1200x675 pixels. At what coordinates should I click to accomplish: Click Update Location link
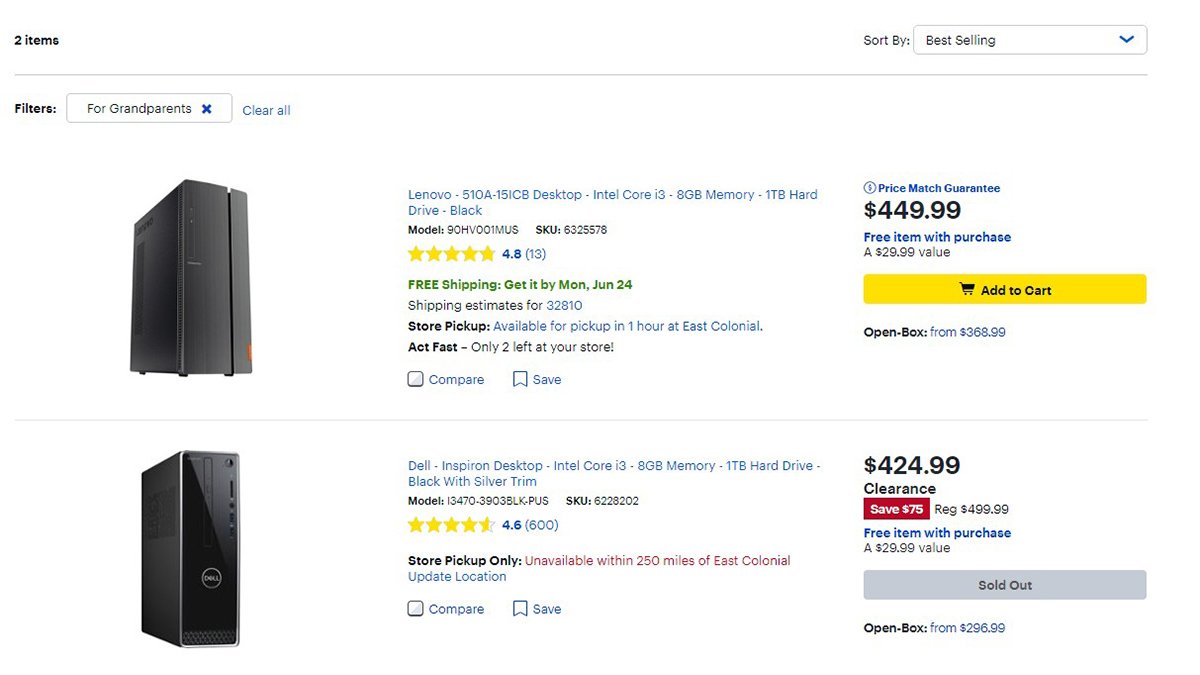(x=457, y=577)
